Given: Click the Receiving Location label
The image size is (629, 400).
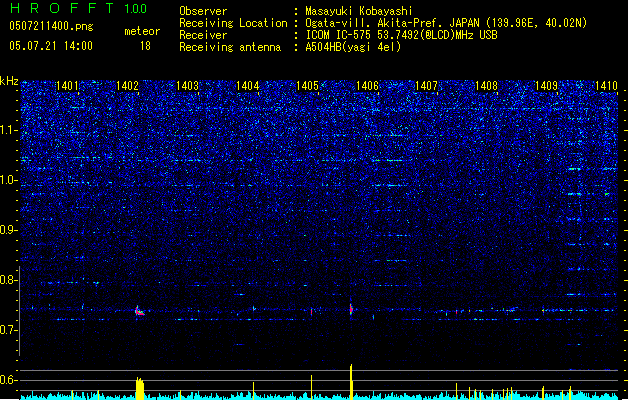Looking at the screenshot, I should 233,23.
